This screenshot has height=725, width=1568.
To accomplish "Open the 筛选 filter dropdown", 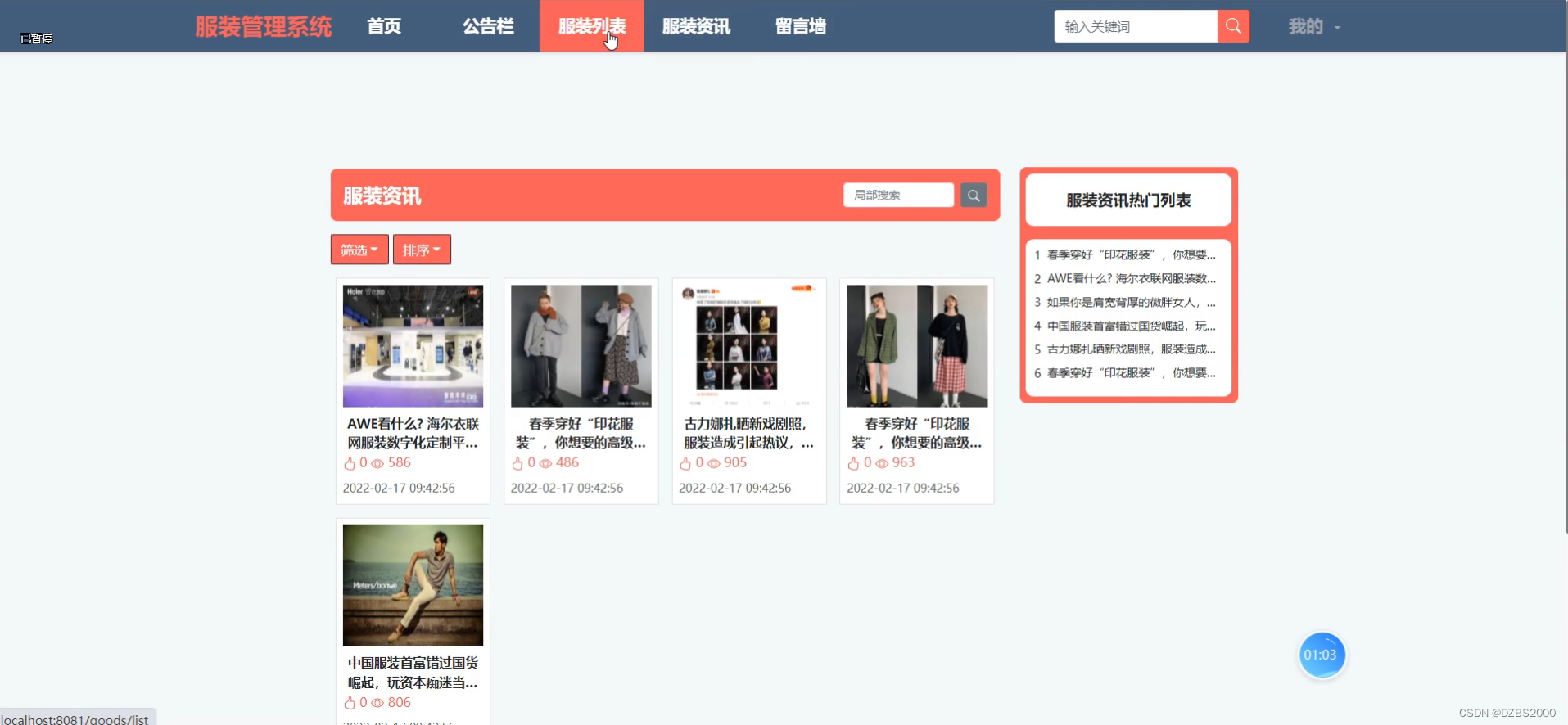I will tap(359, 250).
